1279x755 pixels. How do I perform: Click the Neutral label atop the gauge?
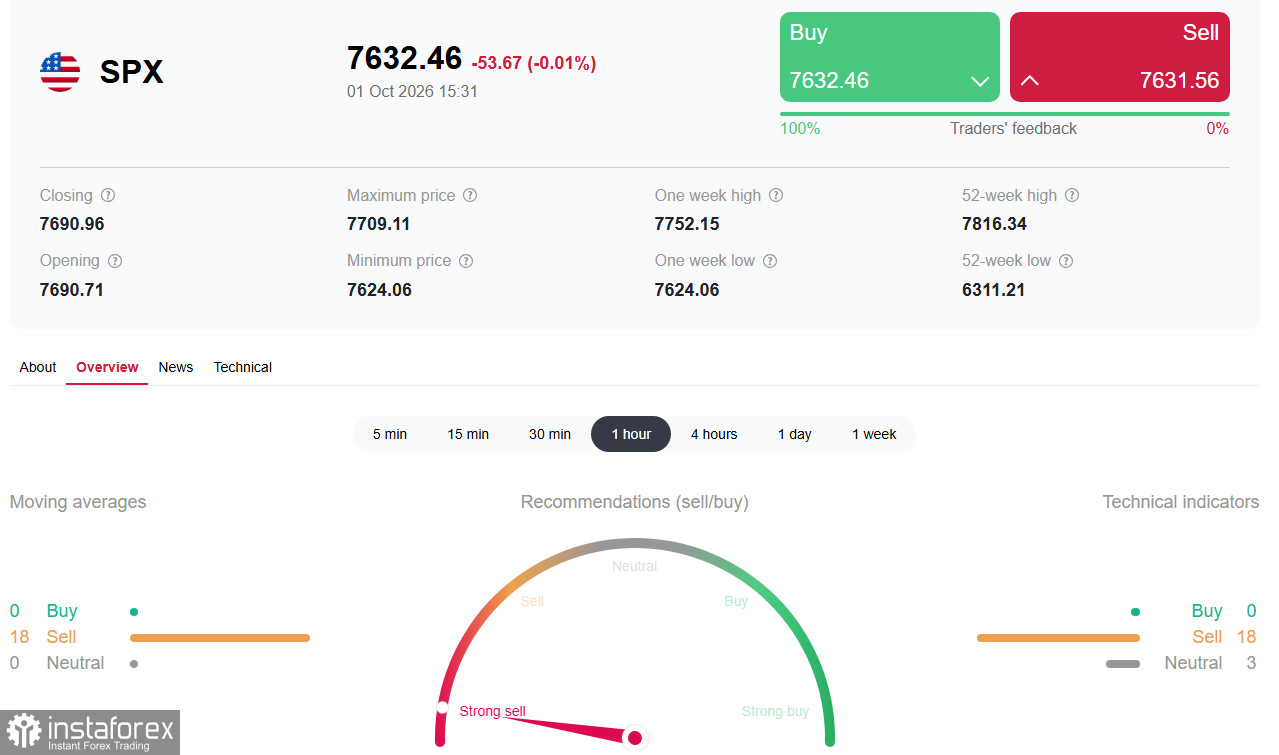[635, 566]
